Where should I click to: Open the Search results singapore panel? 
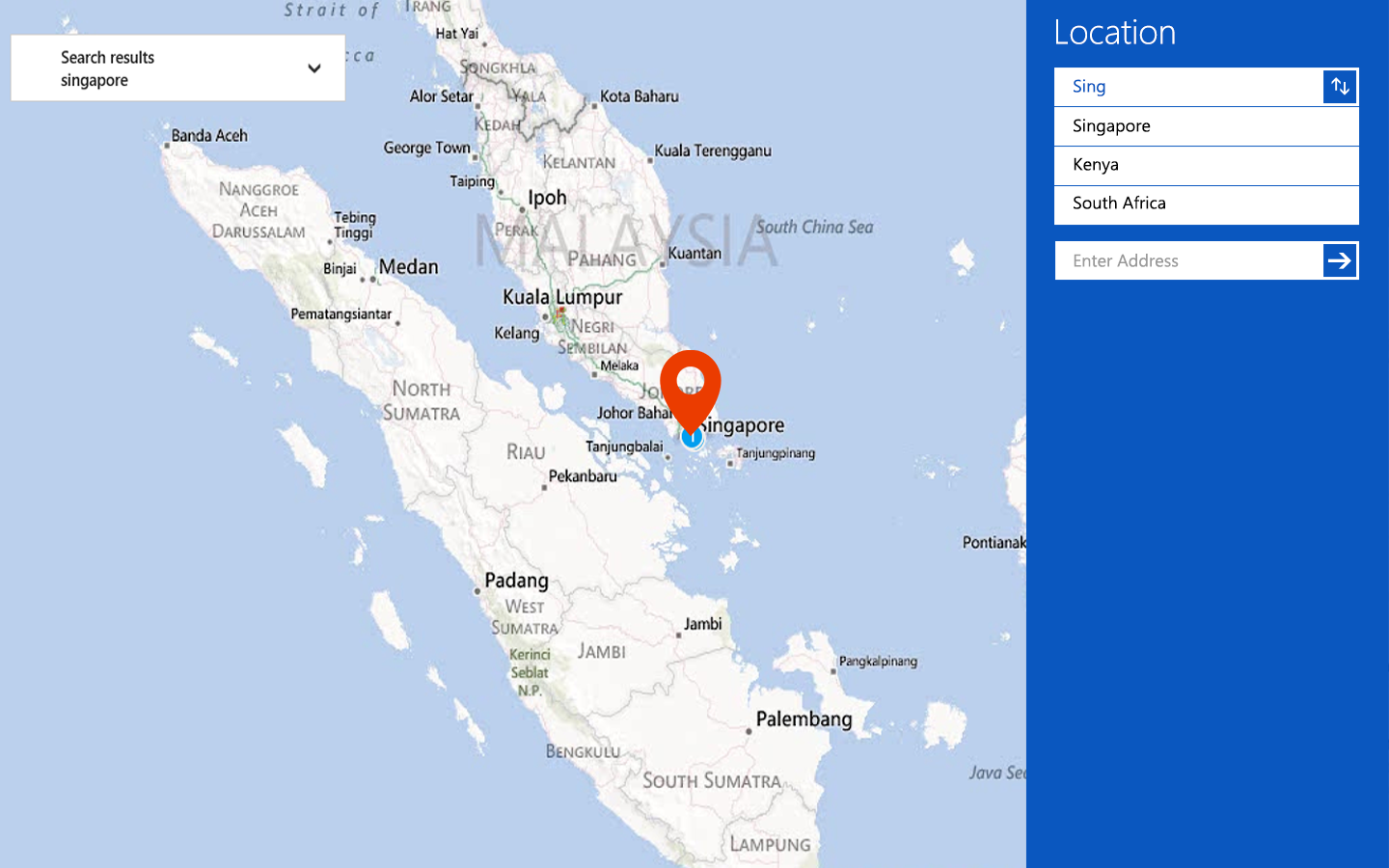click(177, 68)
